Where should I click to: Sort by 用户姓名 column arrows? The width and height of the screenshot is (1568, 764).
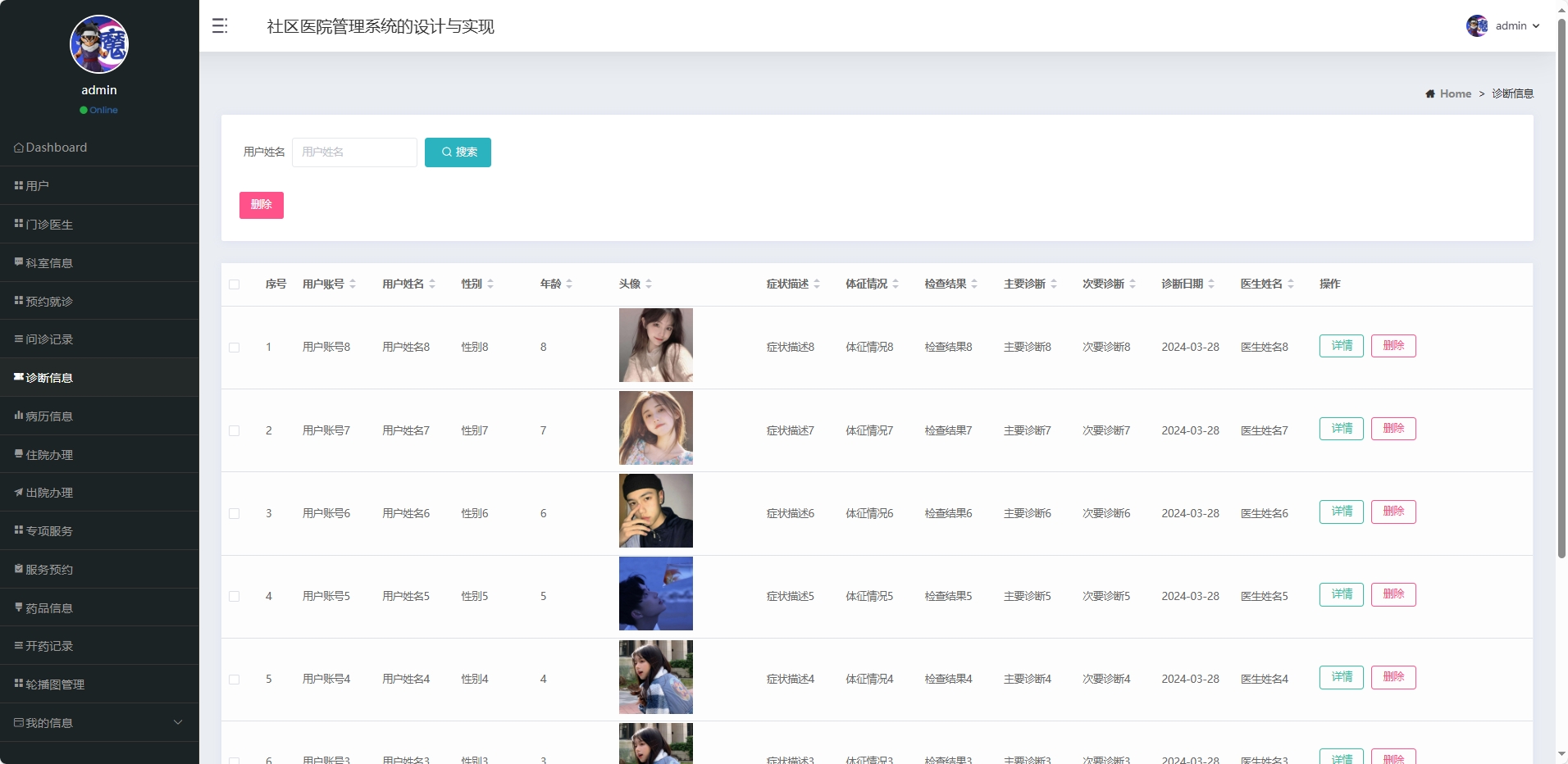click(432, 284)
